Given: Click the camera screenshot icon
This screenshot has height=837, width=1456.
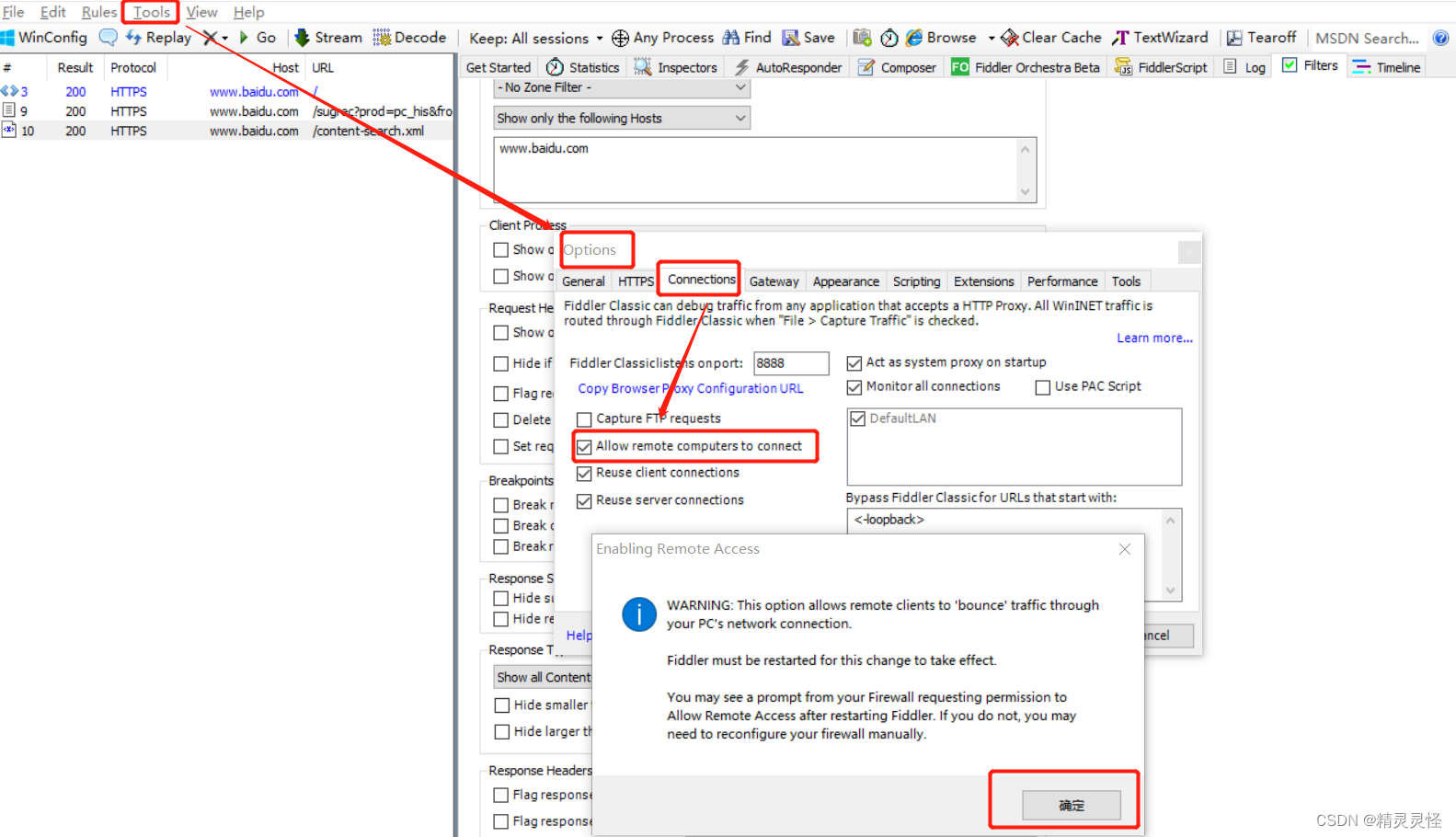Looking at the screenshot, I should pos(862,38).
